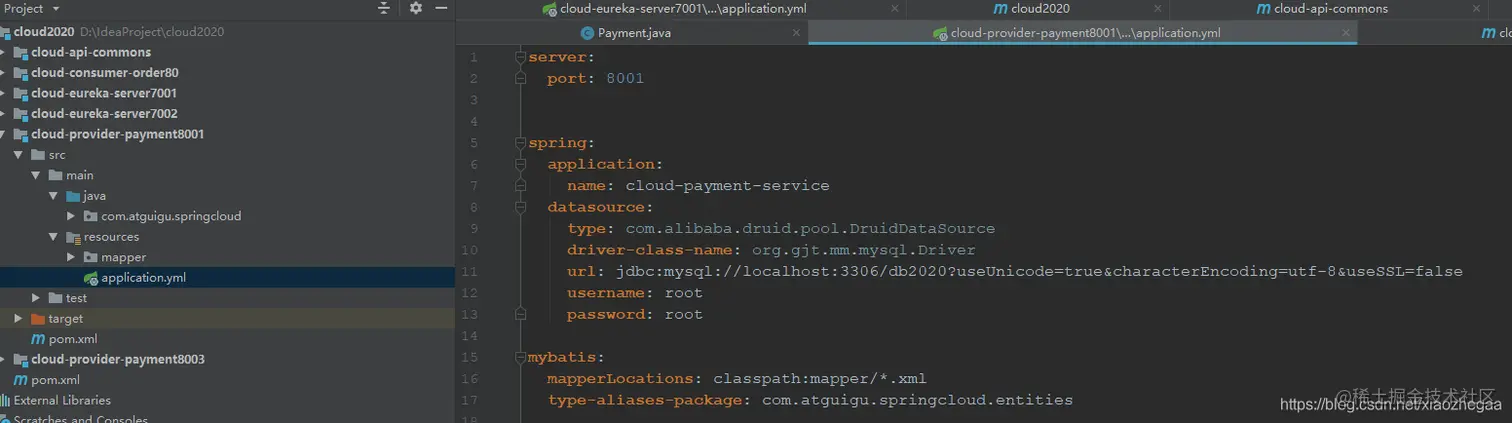Expand the test folder arrow

coord(36,298)
